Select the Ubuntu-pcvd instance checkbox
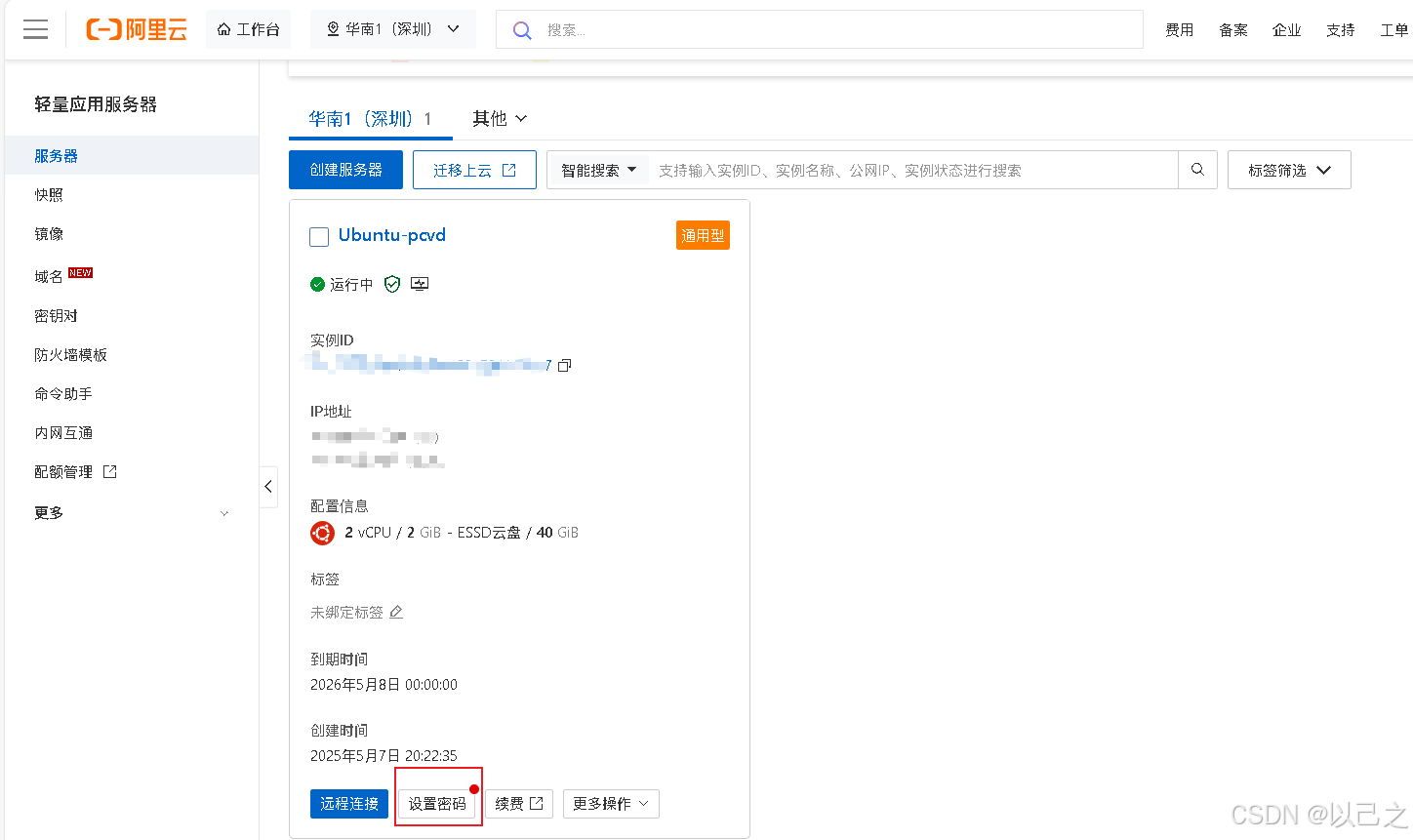Viewport: 1413px width, 840px height. pos(318,236)
